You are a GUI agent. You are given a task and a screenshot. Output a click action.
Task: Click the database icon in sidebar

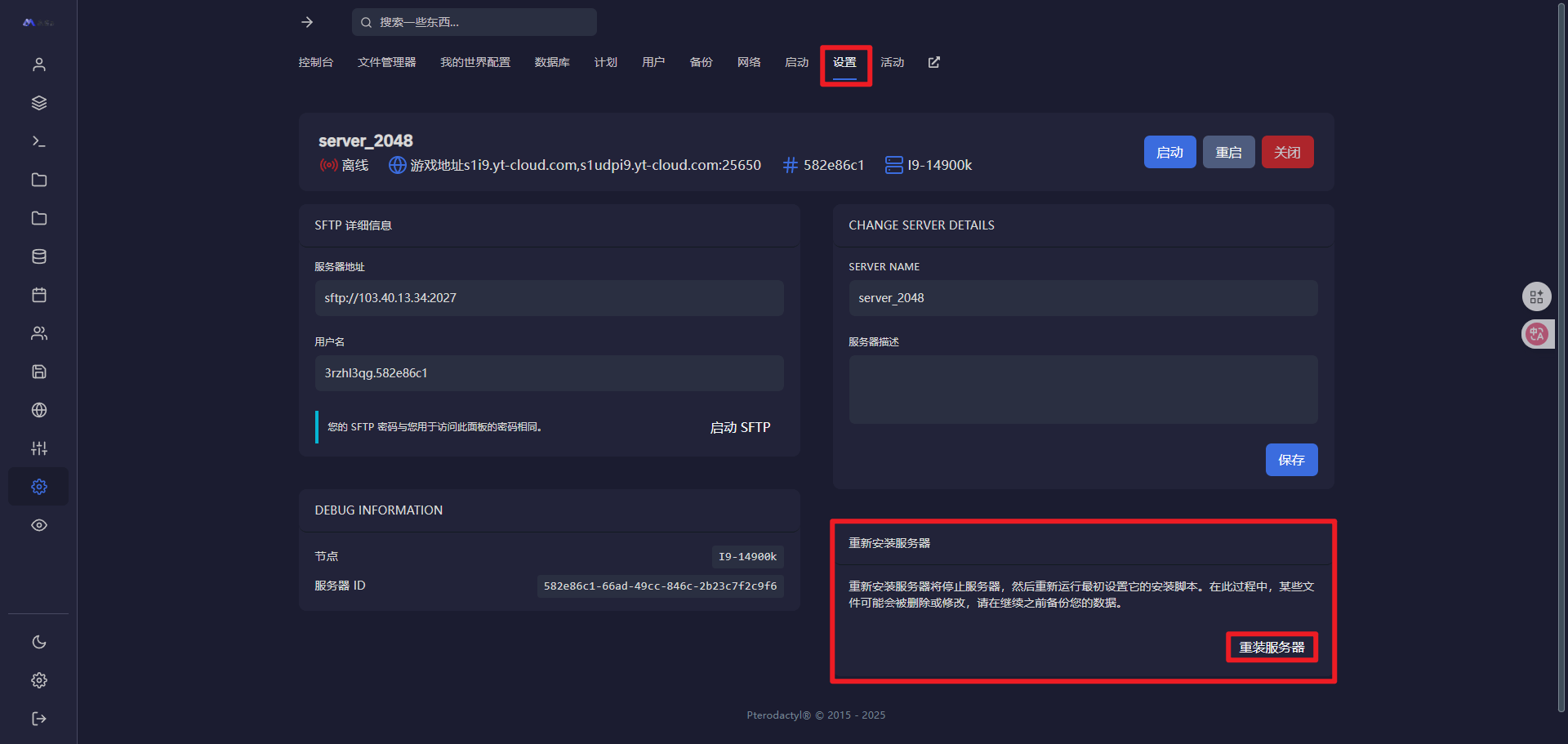pyautogui.click(x=38, y=256)
